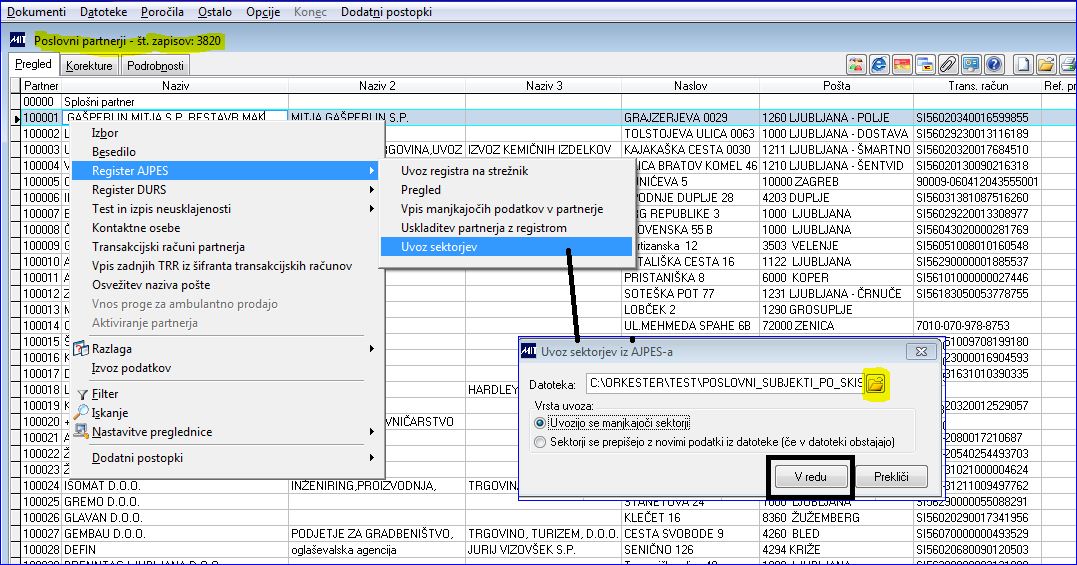Screen dimensions: 1077x565
Task: Confirm import with V redu button
Action: coord(810,476)
